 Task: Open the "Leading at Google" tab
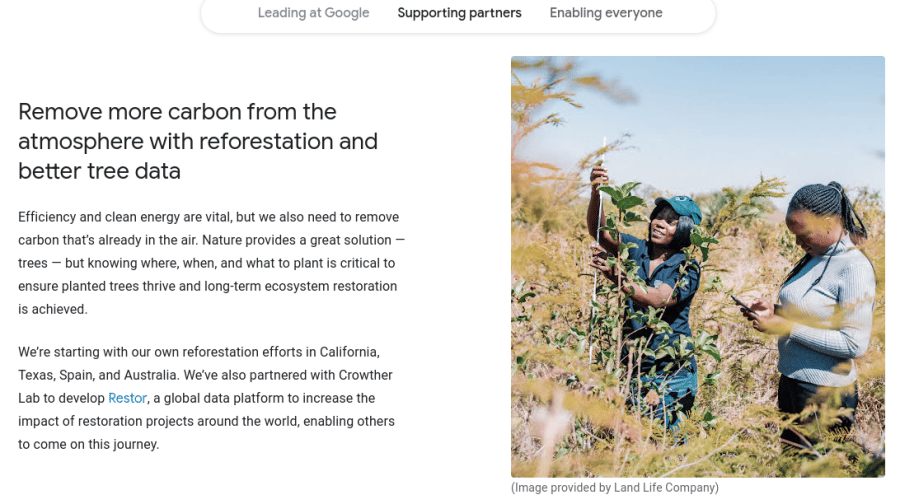click(x=313, y=13)
